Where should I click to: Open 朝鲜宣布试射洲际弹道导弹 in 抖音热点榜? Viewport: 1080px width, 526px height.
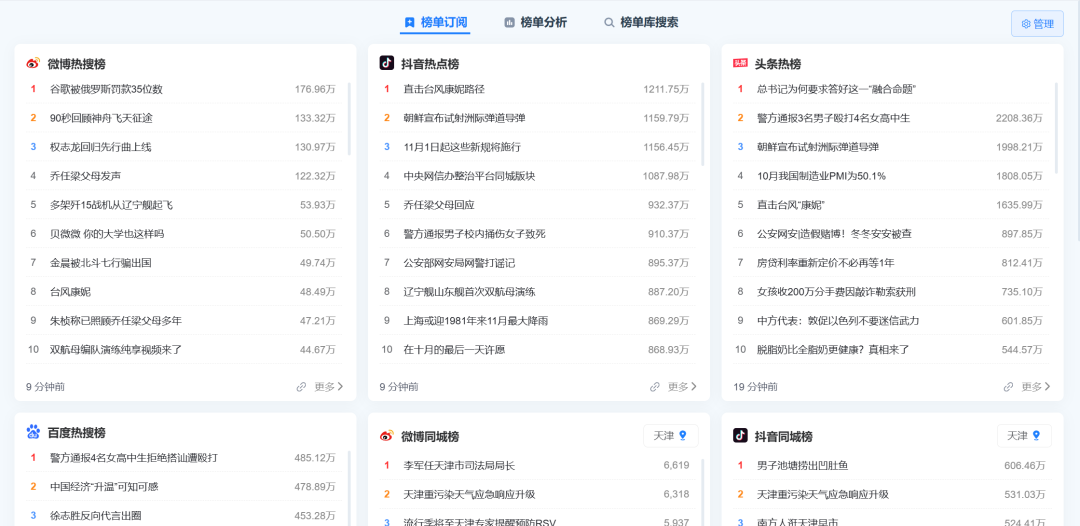click(464, 118)
